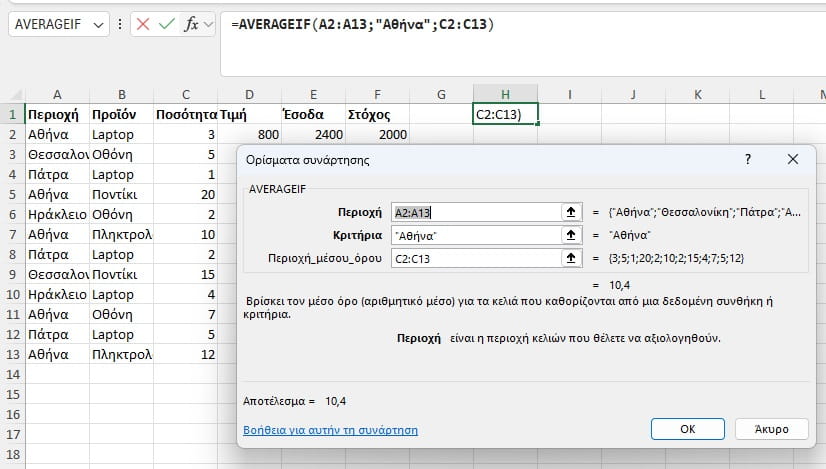The image size is (826, 469).
Task: Collapse dialog via Περιοχή_μέσου_όρου selector arrow
Action: click(x=571, y=258)
